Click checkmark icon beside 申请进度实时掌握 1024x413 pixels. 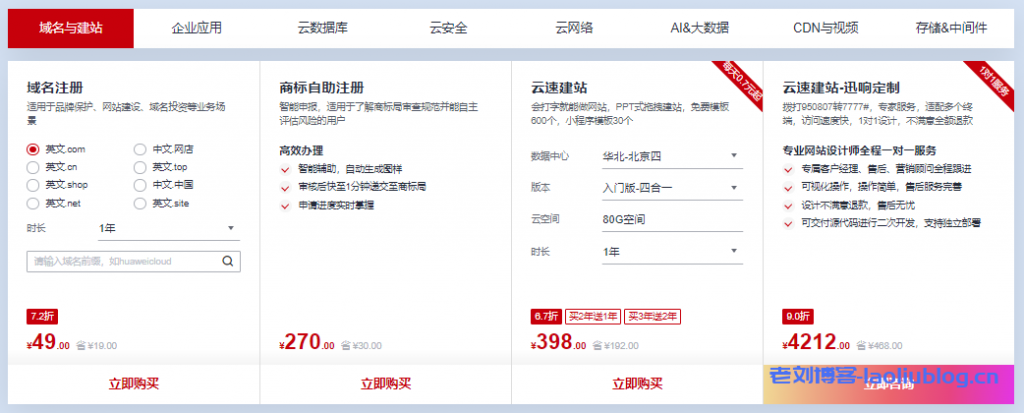tap(286, 205)
